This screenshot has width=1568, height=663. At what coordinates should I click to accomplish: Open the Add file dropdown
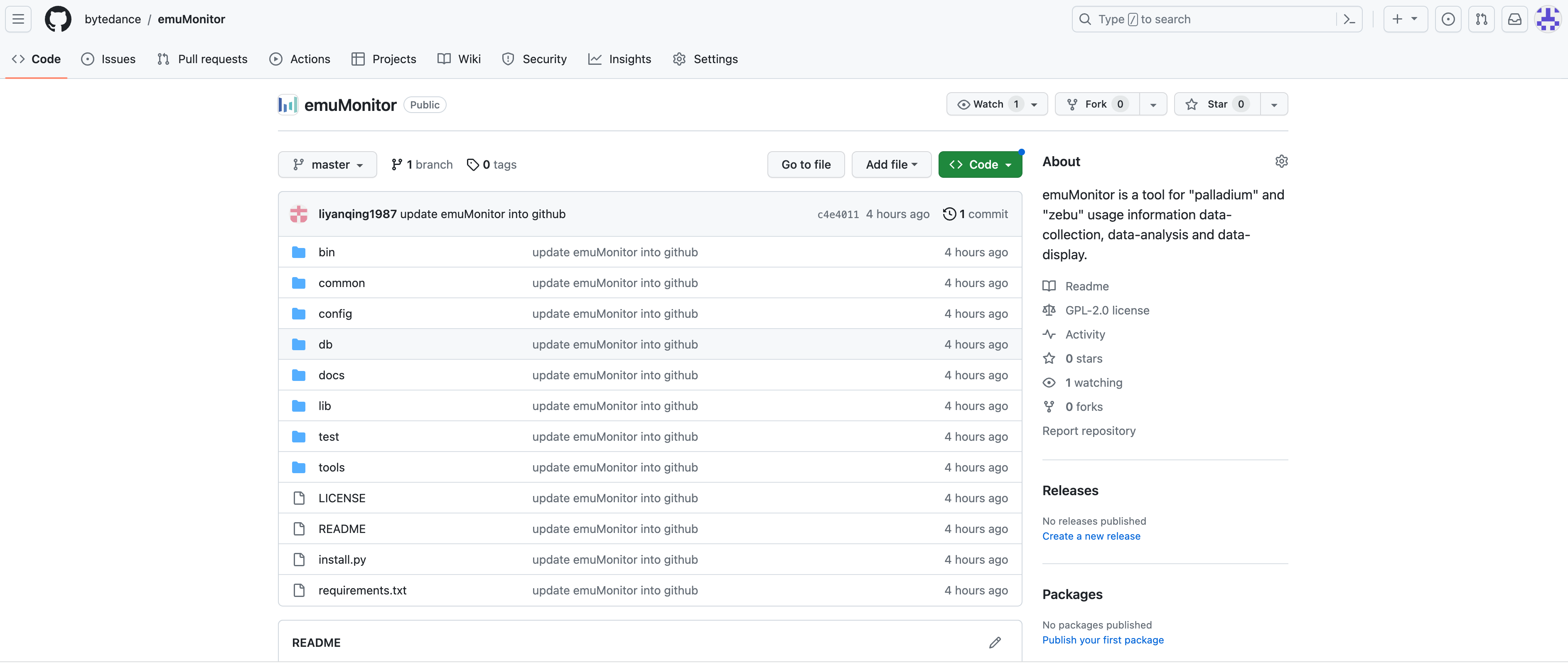click(x=891, y=165)
